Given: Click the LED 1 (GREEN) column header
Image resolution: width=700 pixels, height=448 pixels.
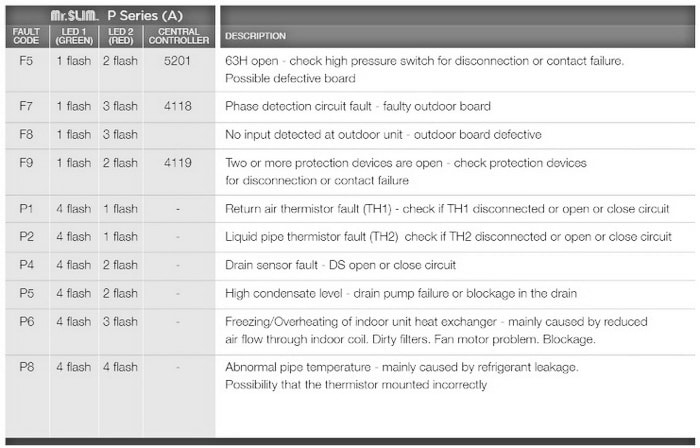Looking at the screenshot, I should [x=74, y=36].
